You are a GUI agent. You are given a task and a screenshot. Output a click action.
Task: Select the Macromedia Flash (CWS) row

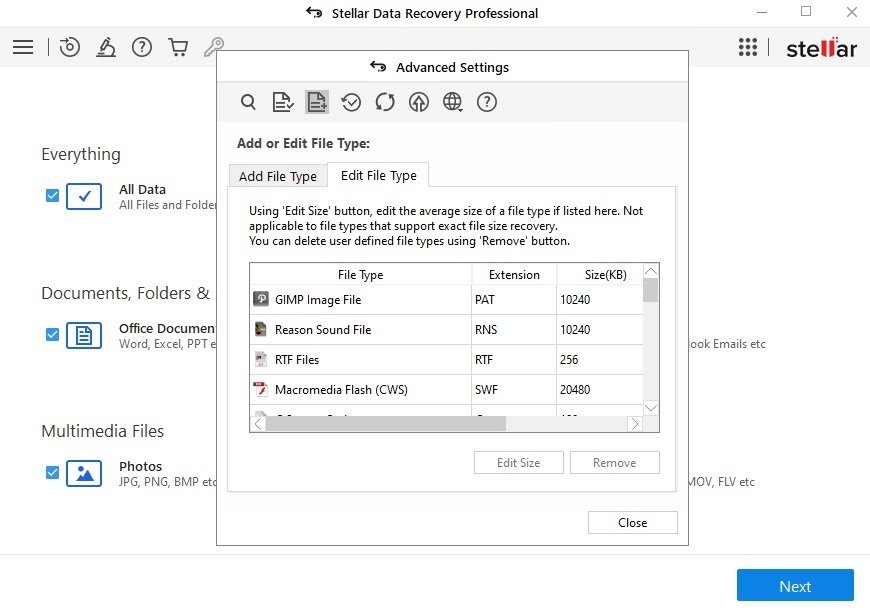(447, 390)
